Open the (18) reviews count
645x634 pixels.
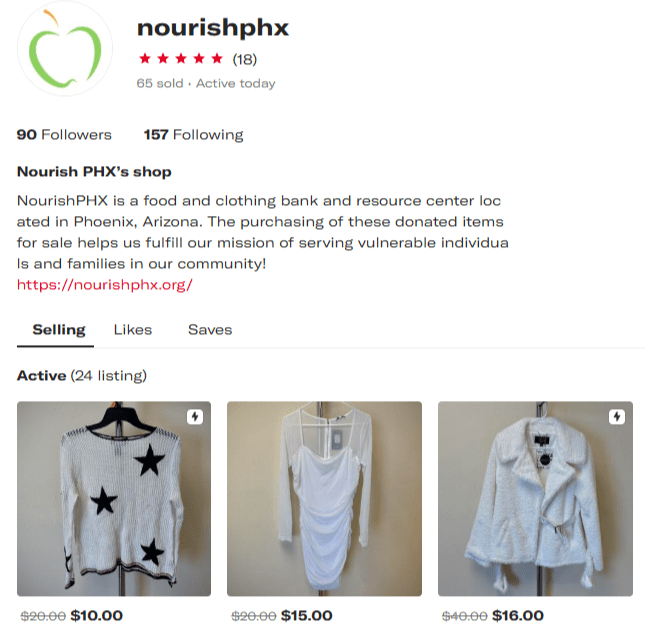[x=245, y=59]
